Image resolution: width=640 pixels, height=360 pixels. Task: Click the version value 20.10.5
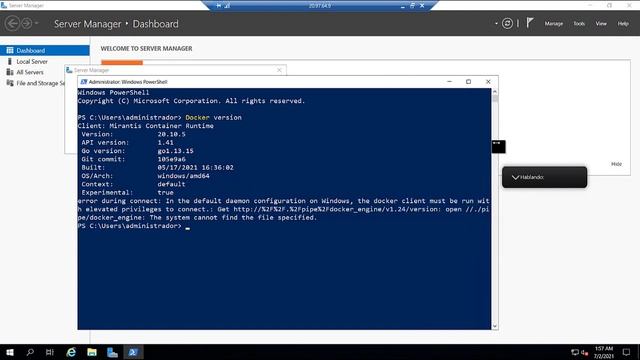click(171, 134)
